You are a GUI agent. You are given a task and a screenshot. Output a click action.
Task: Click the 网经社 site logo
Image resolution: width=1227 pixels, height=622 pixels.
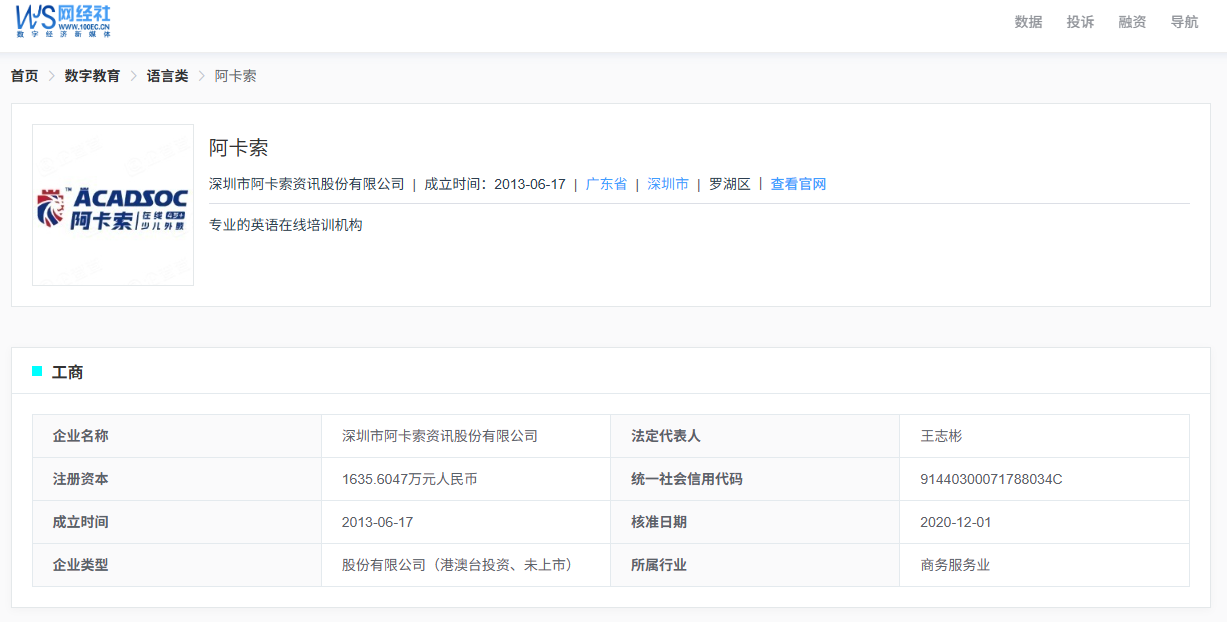coord(63,21)
